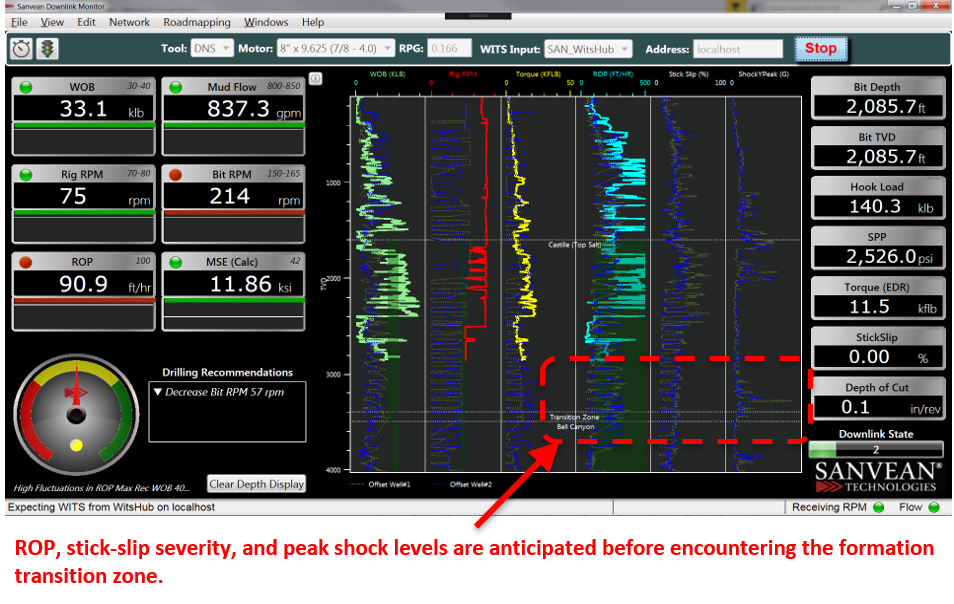The image size is (954, 604).
Task: Click the Hook Load value 140.3
Action: coord(875,207)
